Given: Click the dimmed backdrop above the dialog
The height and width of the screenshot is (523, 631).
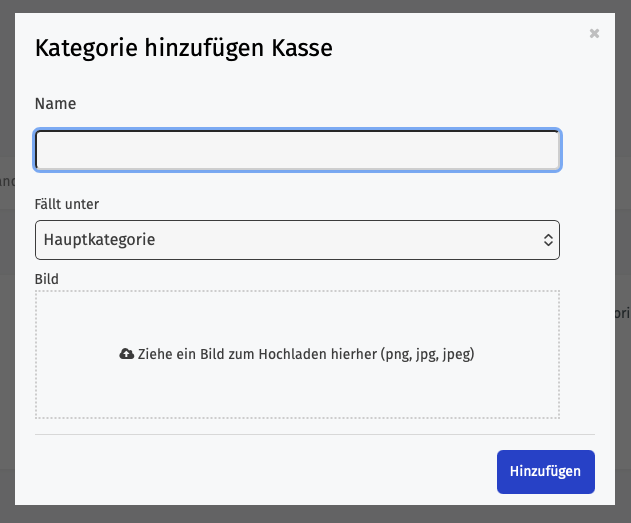Looking at the screenshot, I should click(x=316, y=6).
